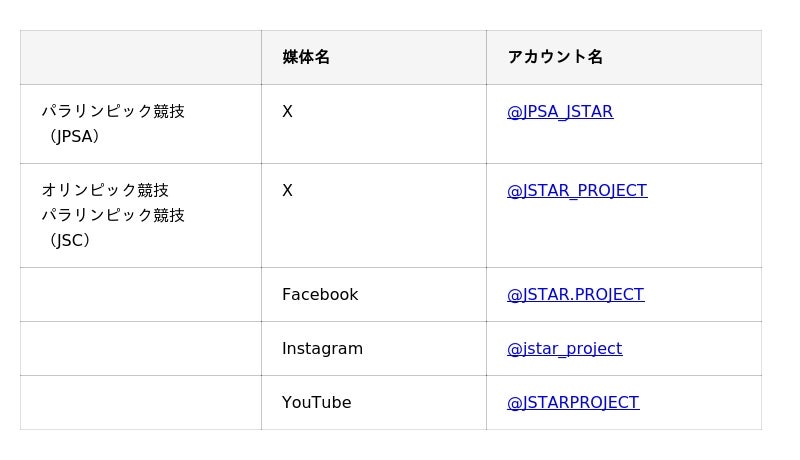Select the Facebook media name cell
Image resolution: width=800 pixels, height=460 pixels.
320,295
